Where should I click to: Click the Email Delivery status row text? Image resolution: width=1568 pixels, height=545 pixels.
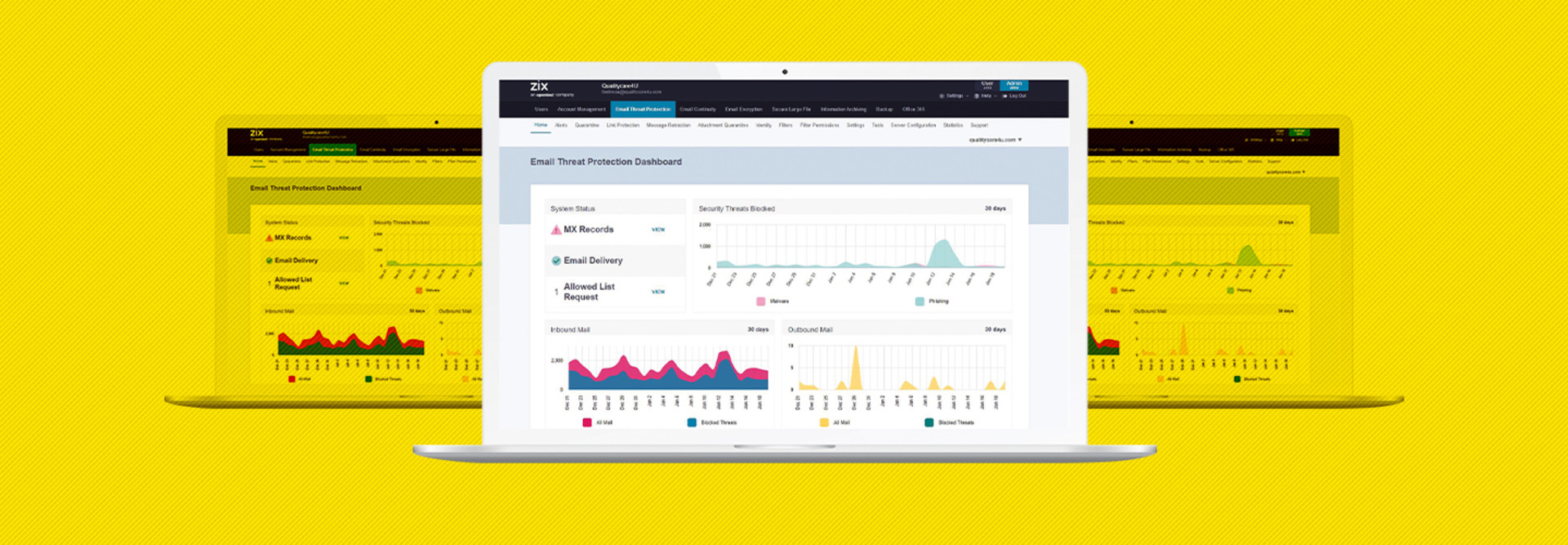pos(593,261)
